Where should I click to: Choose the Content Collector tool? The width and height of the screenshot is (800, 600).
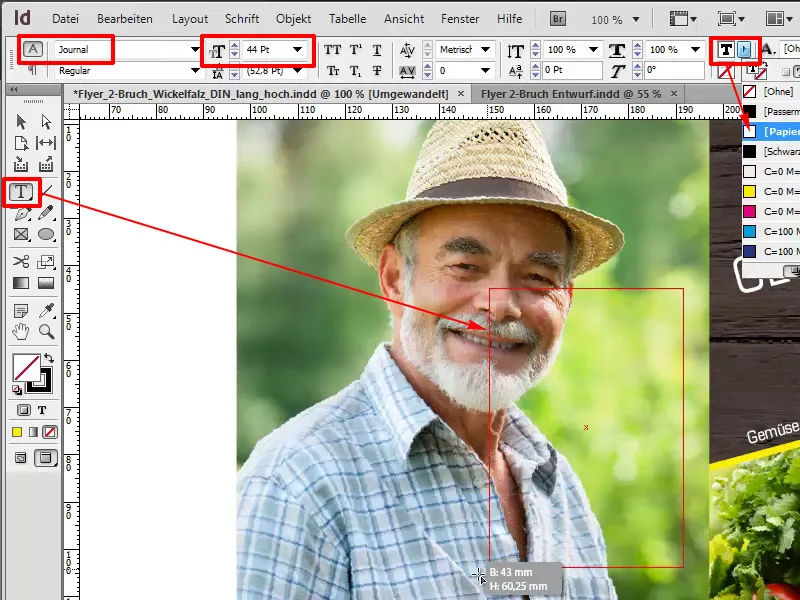[21, 164]
